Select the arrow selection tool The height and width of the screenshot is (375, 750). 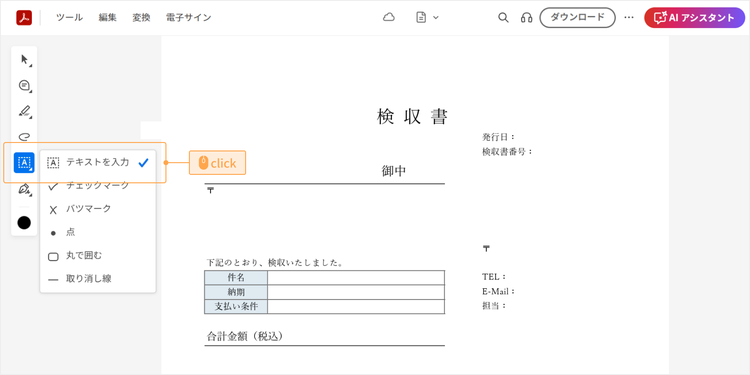24,60
